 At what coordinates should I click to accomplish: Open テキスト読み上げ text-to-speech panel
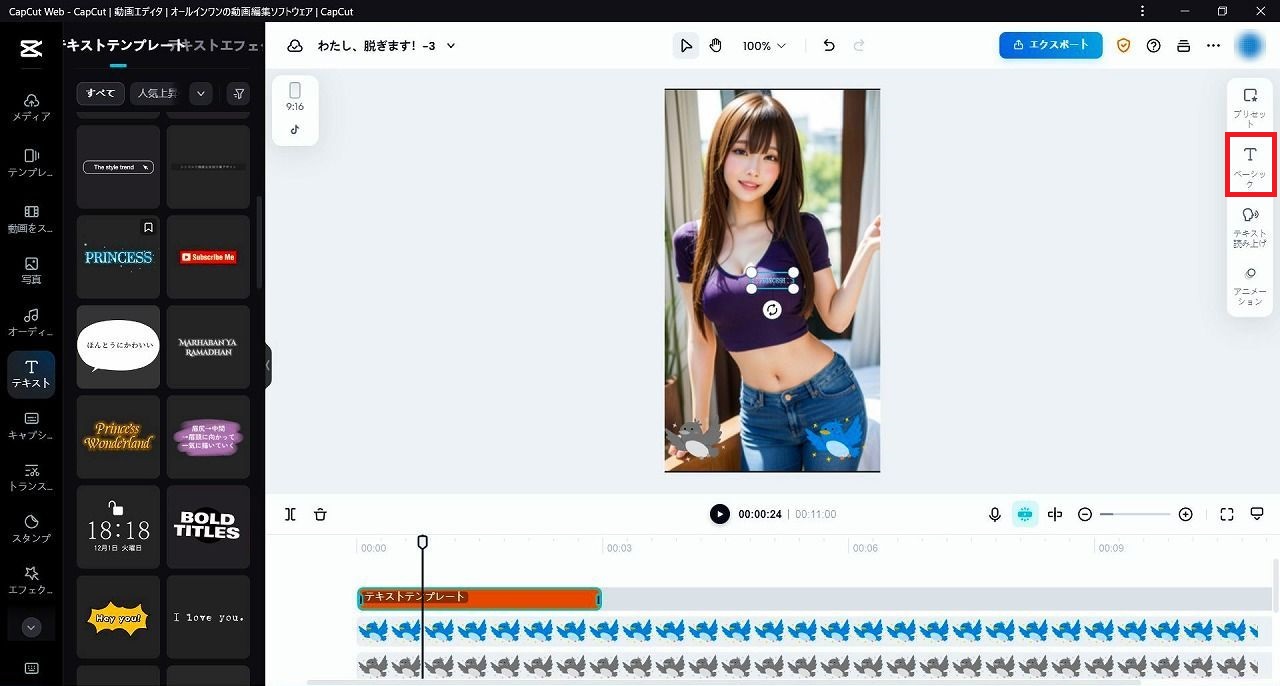1249,227
